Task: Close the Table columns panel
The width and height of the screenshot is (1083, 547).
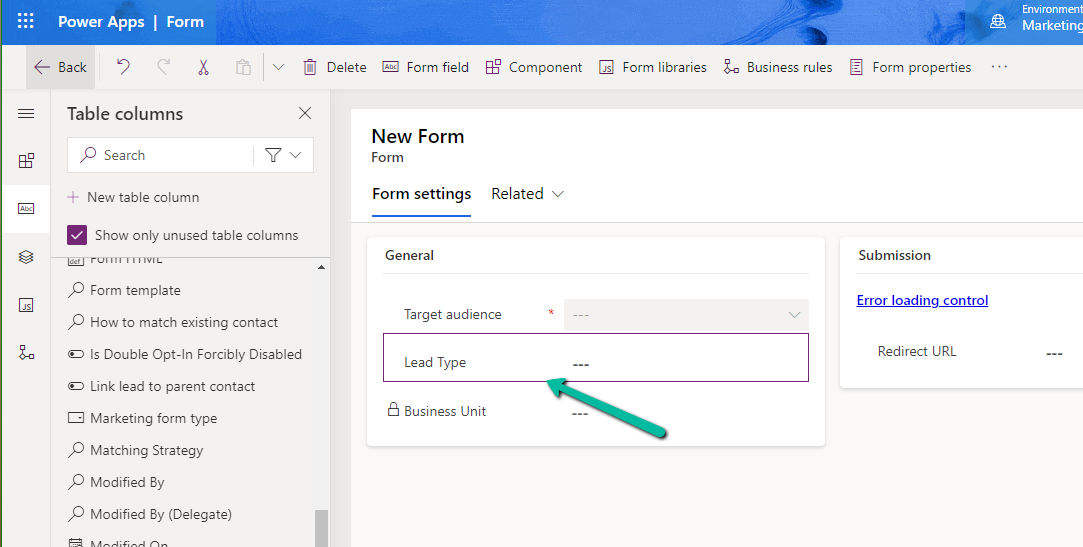Action: pos(305,114)
